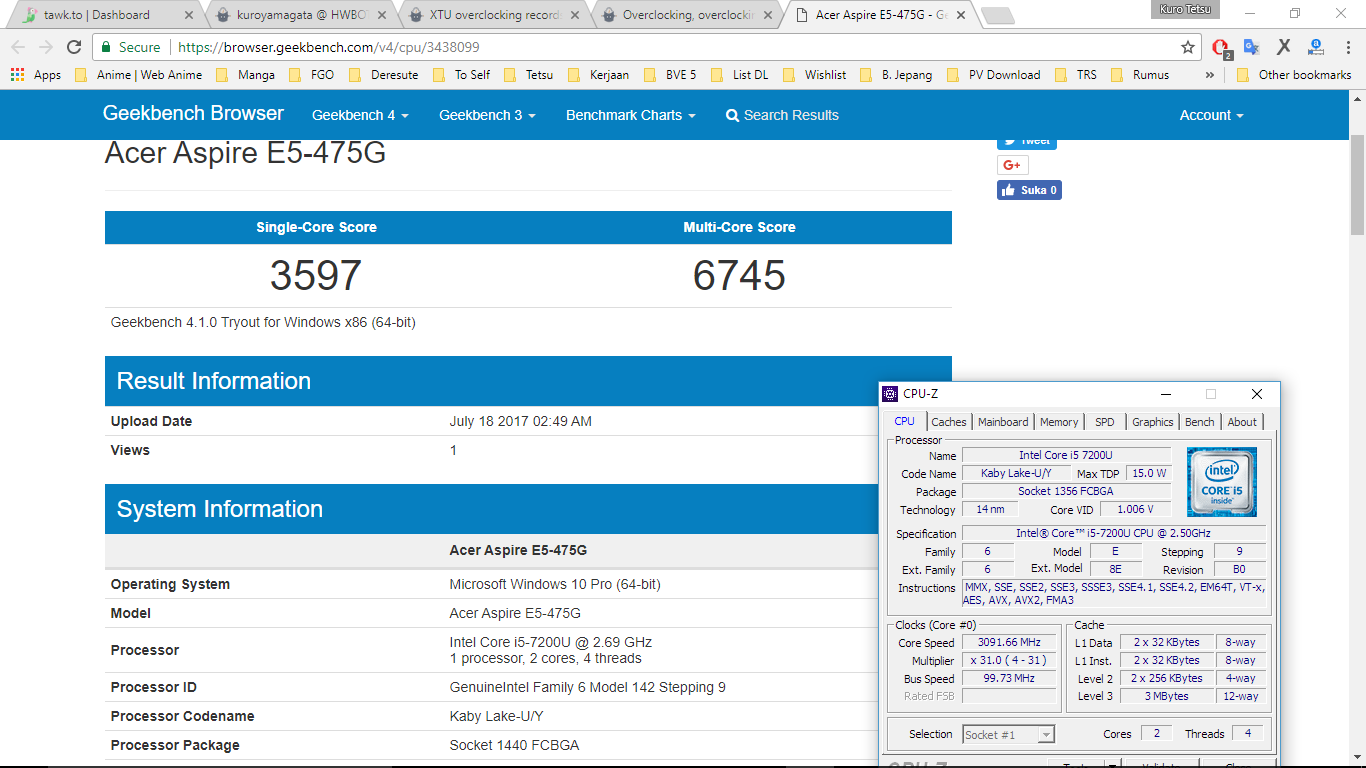Expand the Geekbench 4 dropdown menu
This screenshot has width=1366, height=768.
pos(360,115)
